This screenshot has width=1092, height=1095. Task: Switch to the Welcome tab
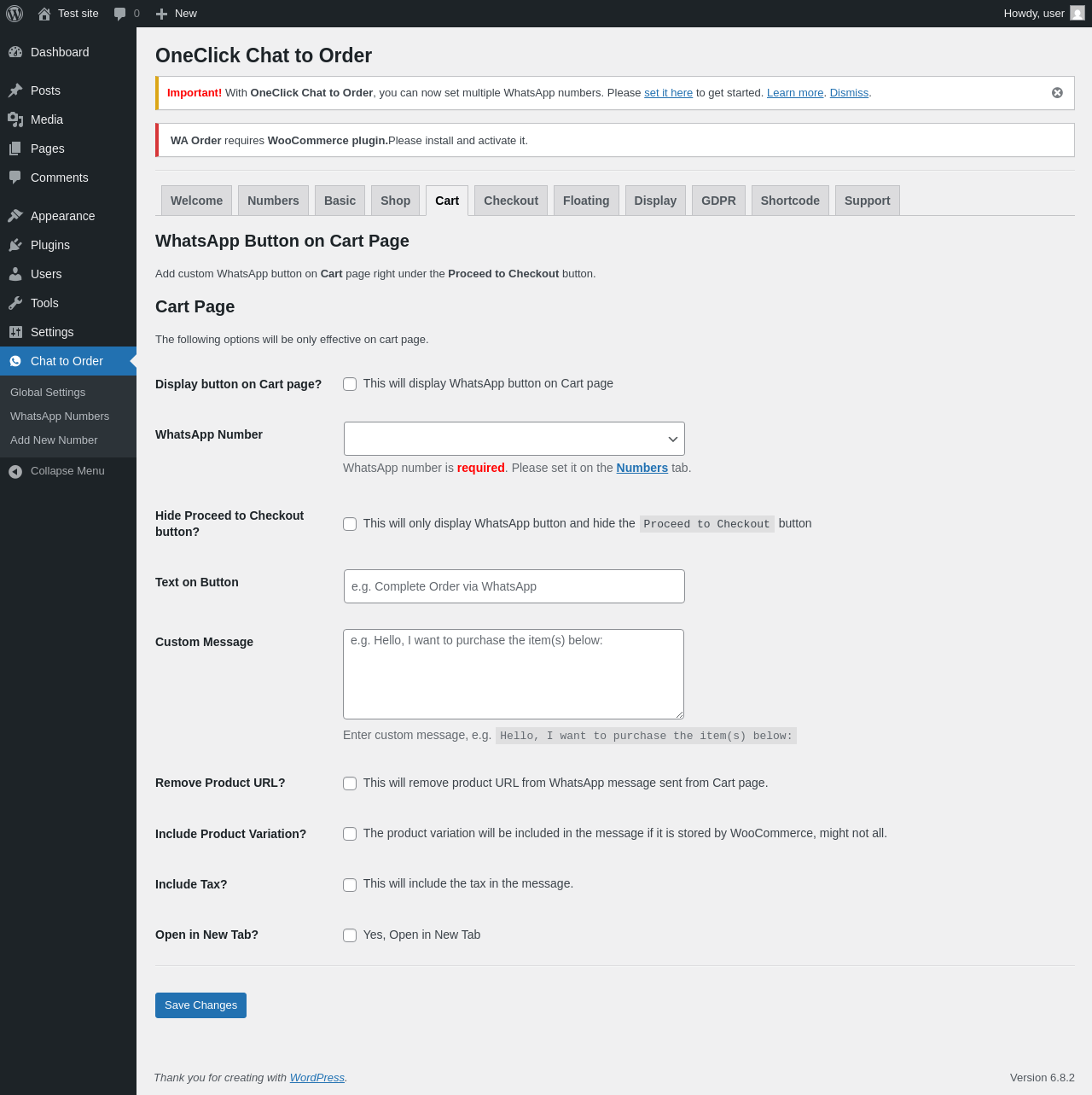(x=196, y=201)
